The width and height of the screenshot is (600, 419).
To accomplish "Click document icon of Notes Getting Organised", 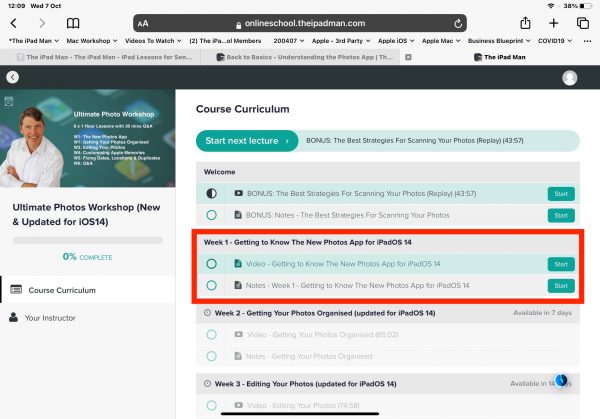I will coord(238,356).
